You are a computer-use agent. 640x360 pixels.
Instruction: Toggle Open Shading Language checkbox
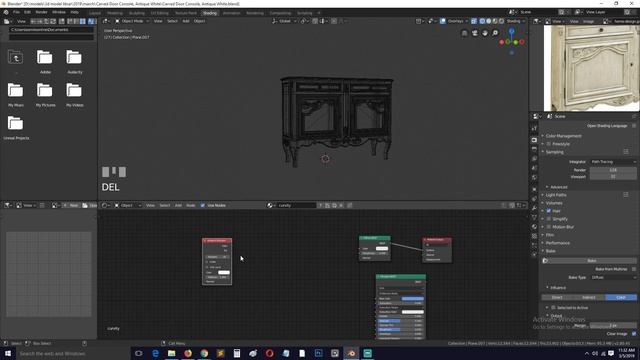(x=634, y=126)
